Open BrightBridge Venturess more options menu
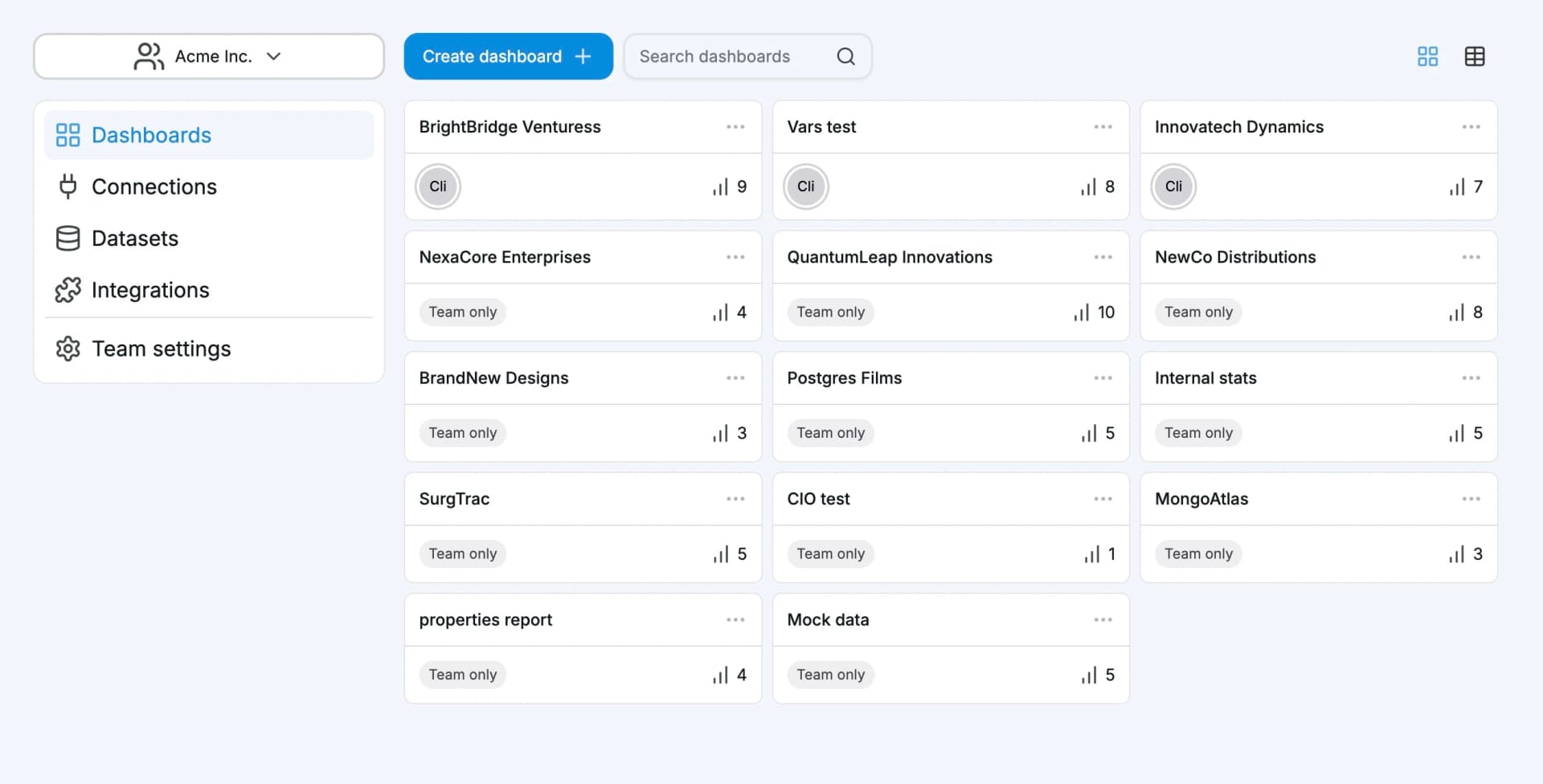 pos(735,127)
